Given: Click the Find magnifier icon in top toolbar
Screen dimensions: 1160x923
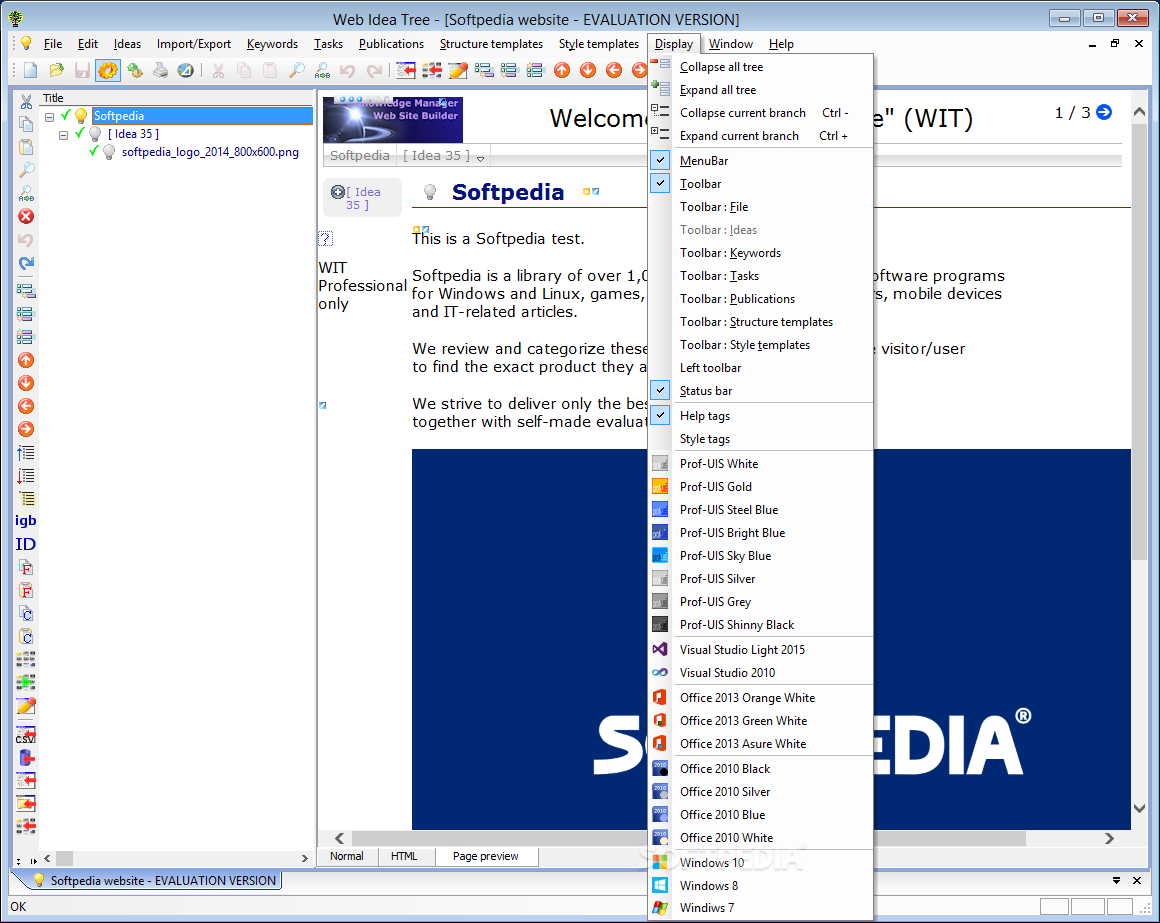Looking at the screenshot, I should point(297,70).
